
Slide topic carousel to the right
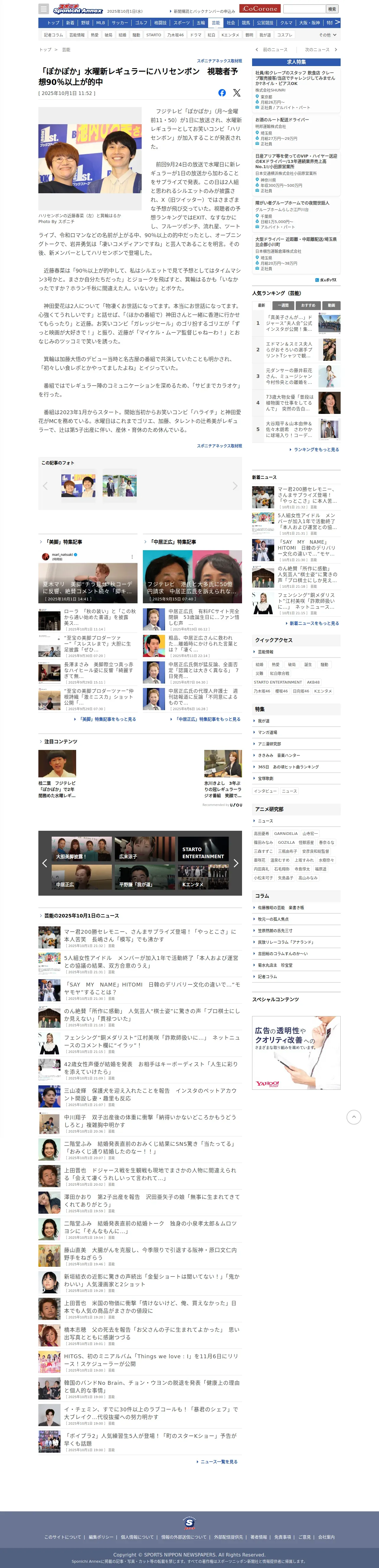[x=236, y=863]
